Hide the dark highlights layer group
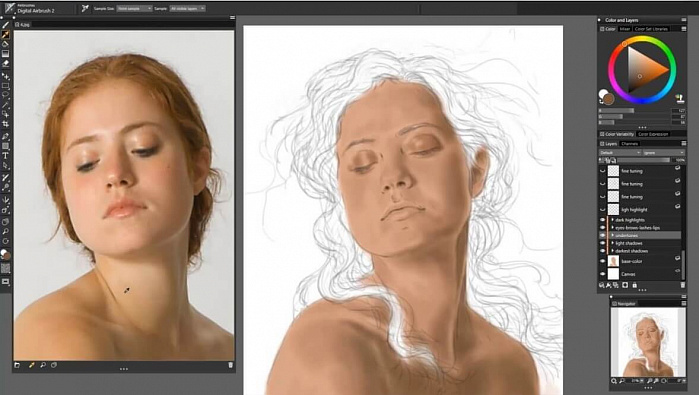The height and width of the screenshot is (395, 699). 603,220
